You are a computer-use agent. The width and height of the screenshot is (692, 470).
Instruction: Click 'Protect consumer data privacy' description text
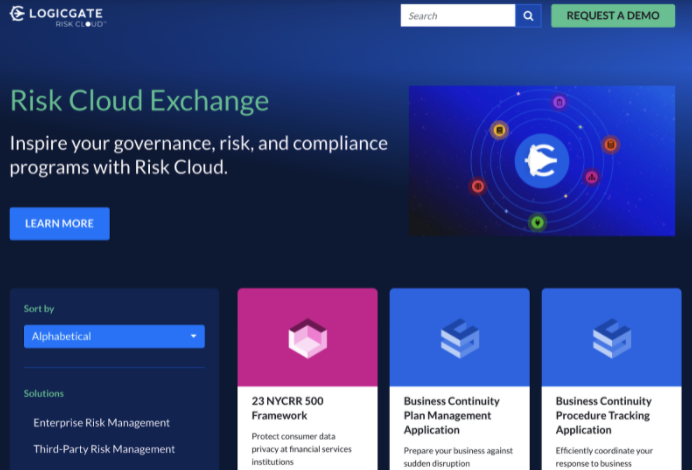click(x=301, y=449)
